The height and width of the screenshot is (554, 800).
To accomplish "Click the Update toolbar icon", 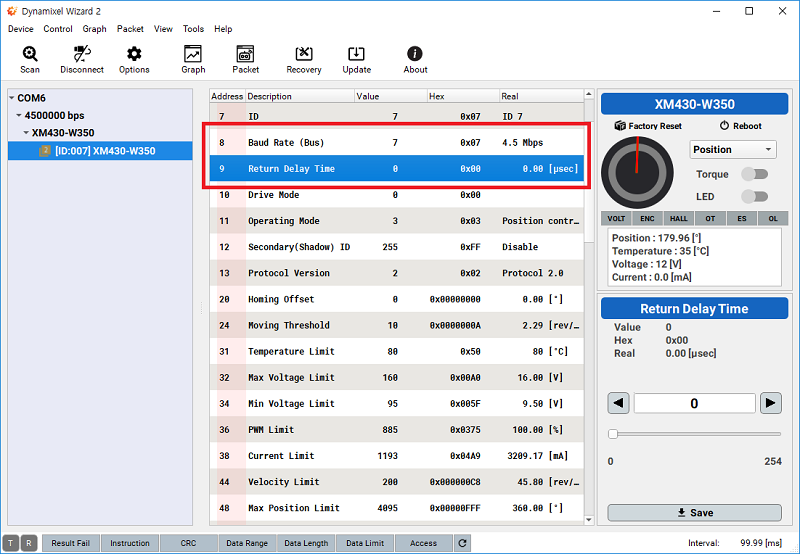I will (x=356, y=60).
